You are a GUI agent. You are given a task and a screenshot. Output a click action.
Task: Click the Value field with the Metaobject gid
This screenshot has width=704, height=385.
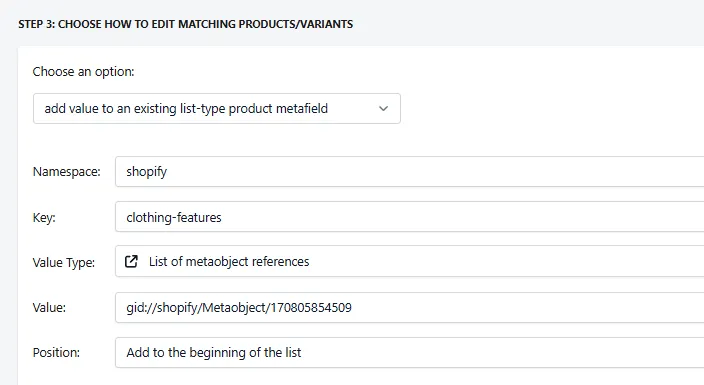click(409, 307)
